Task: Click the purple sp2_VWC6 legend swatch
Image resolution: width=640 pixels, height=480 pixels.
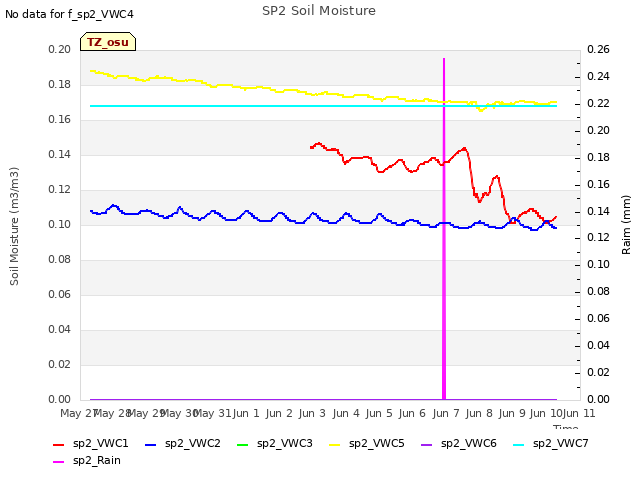Action: (x=427, y=444)
